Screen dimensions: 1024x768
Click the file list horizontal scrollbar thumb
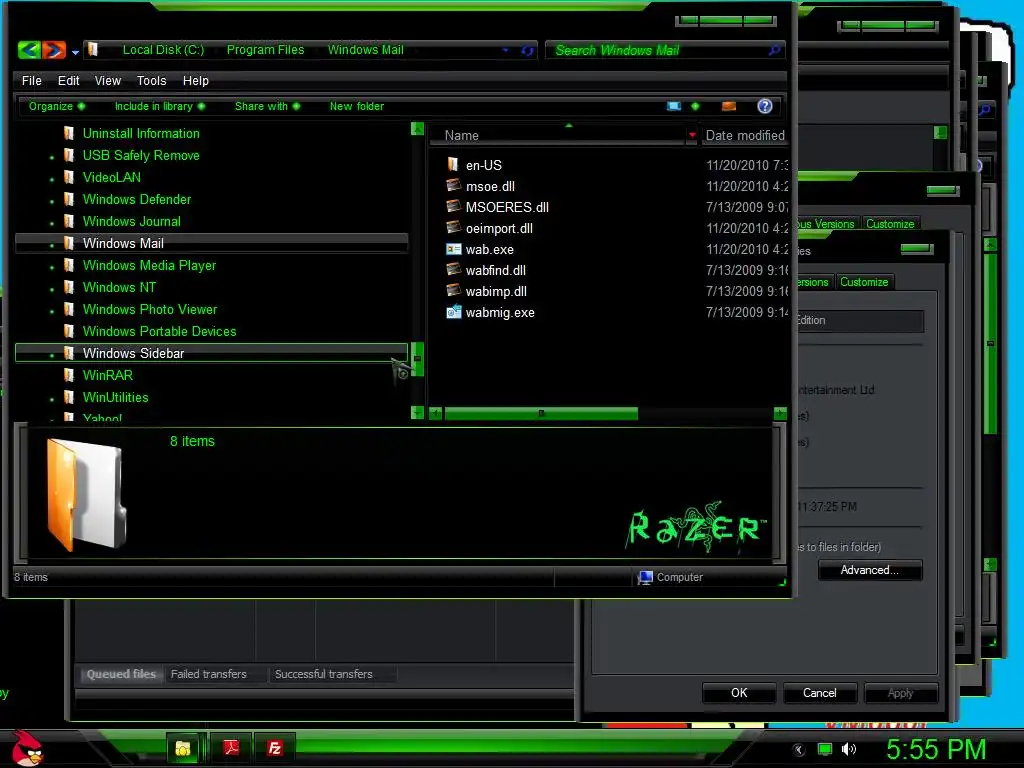(541, 413)
